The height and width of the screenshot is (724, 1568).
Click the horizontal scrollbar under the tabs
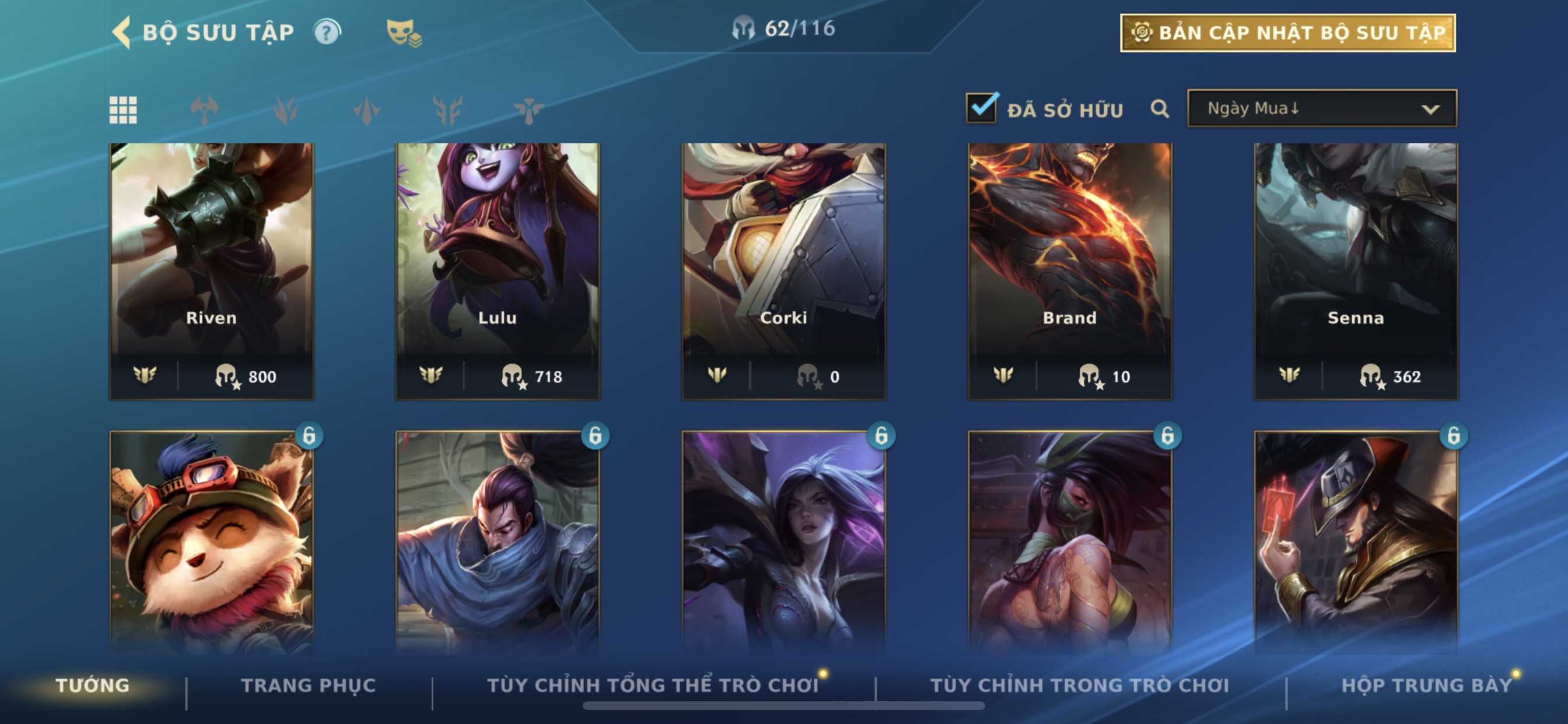coord(783,706)
